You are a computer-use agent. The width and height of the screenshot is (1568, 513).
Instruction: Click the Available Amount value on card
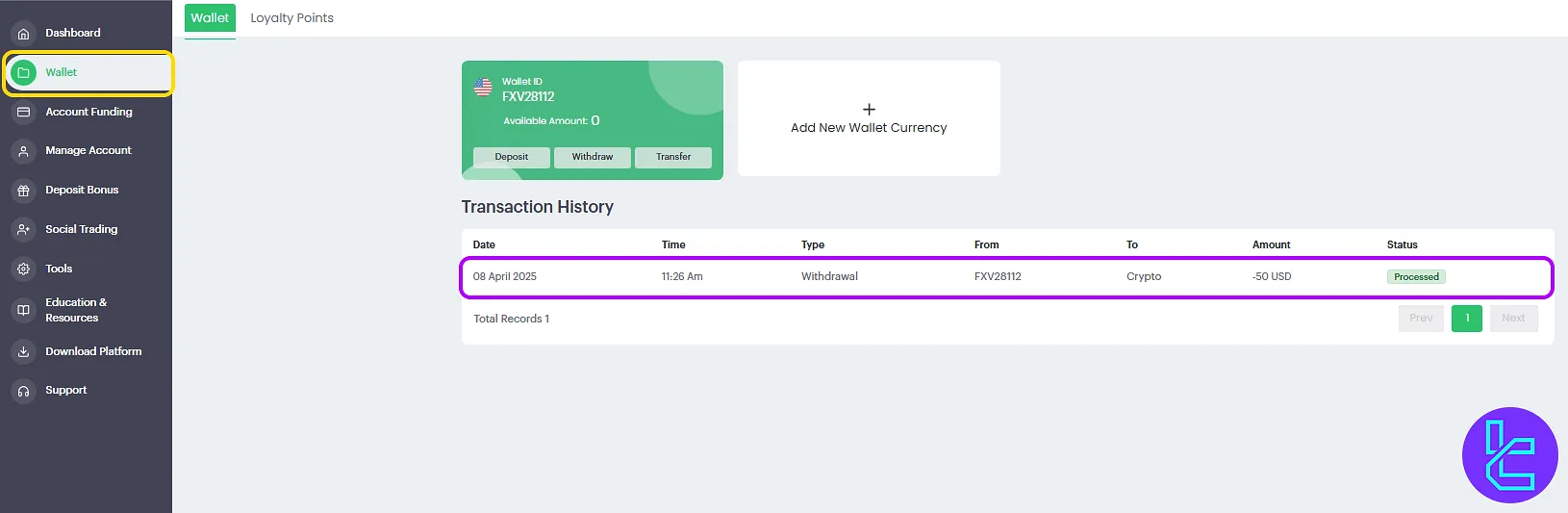[595, 121]
